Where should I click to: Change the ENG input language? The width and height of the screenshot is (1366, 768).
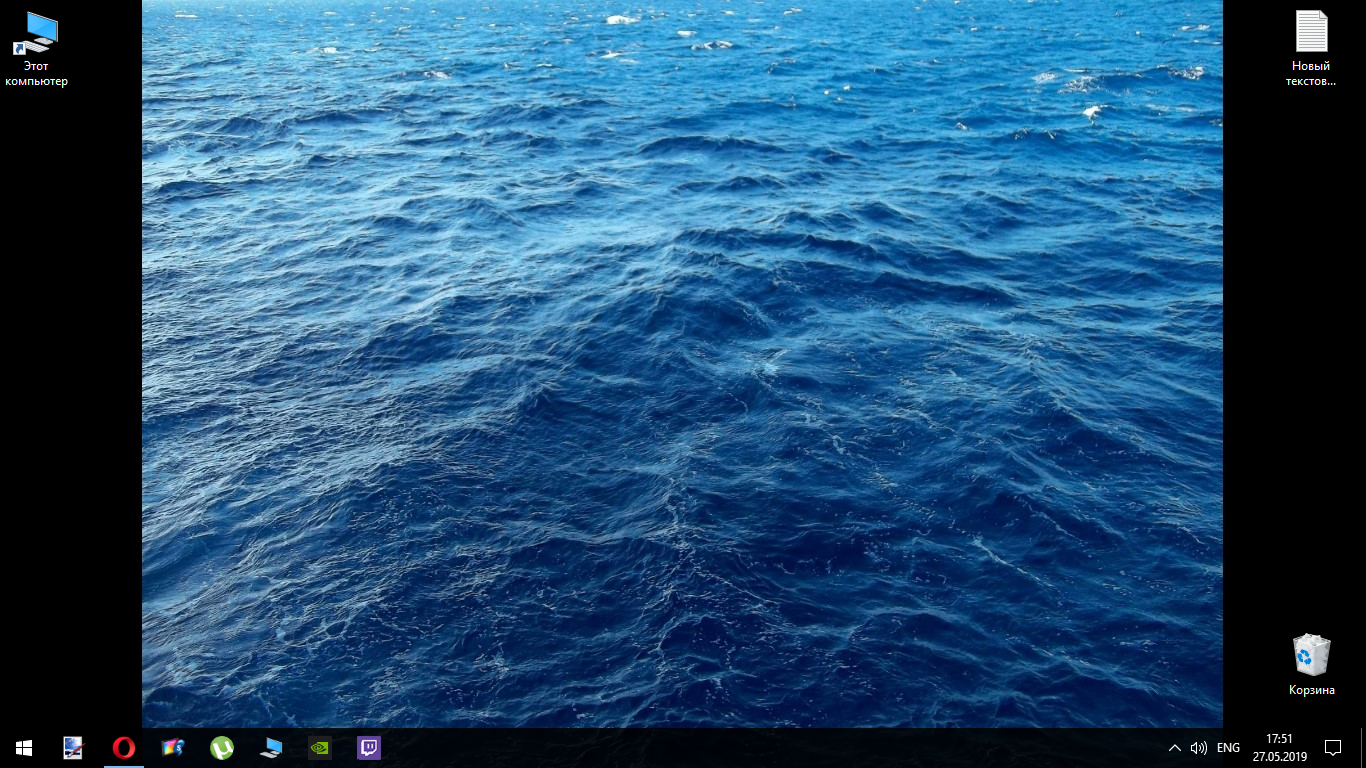point(1229,747)
